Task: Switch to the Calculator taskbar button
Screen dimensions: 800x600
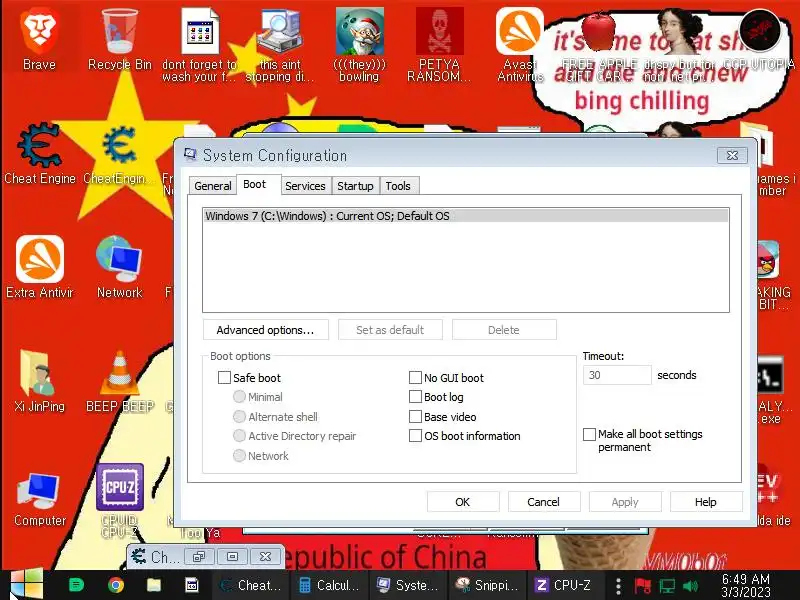Action: click(x=329, y=585)
